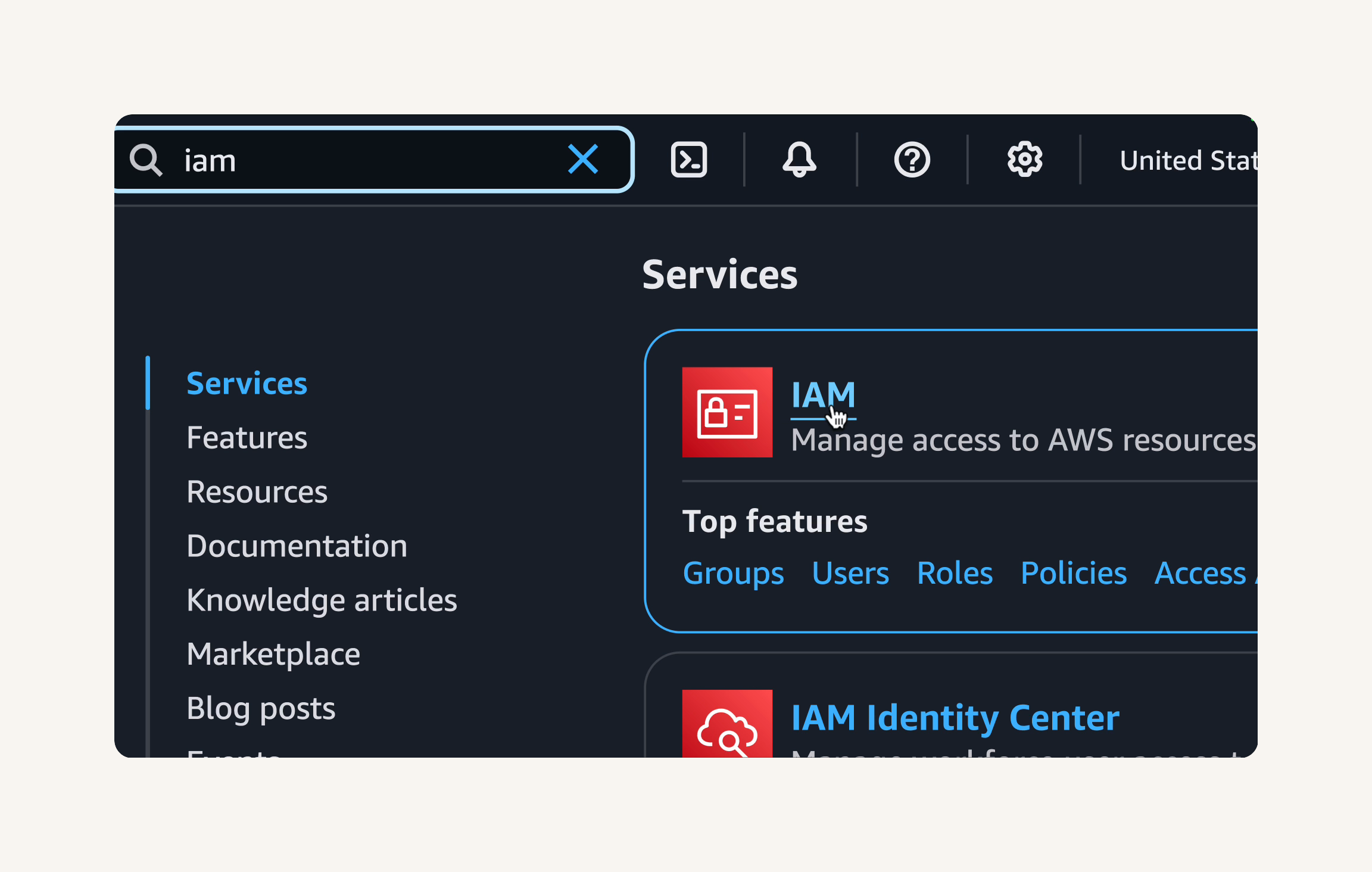Image resolution: width=1372 pixels, height=872 pixels.
Task: Open the Policies top feature link
Action: (1073, 573)
